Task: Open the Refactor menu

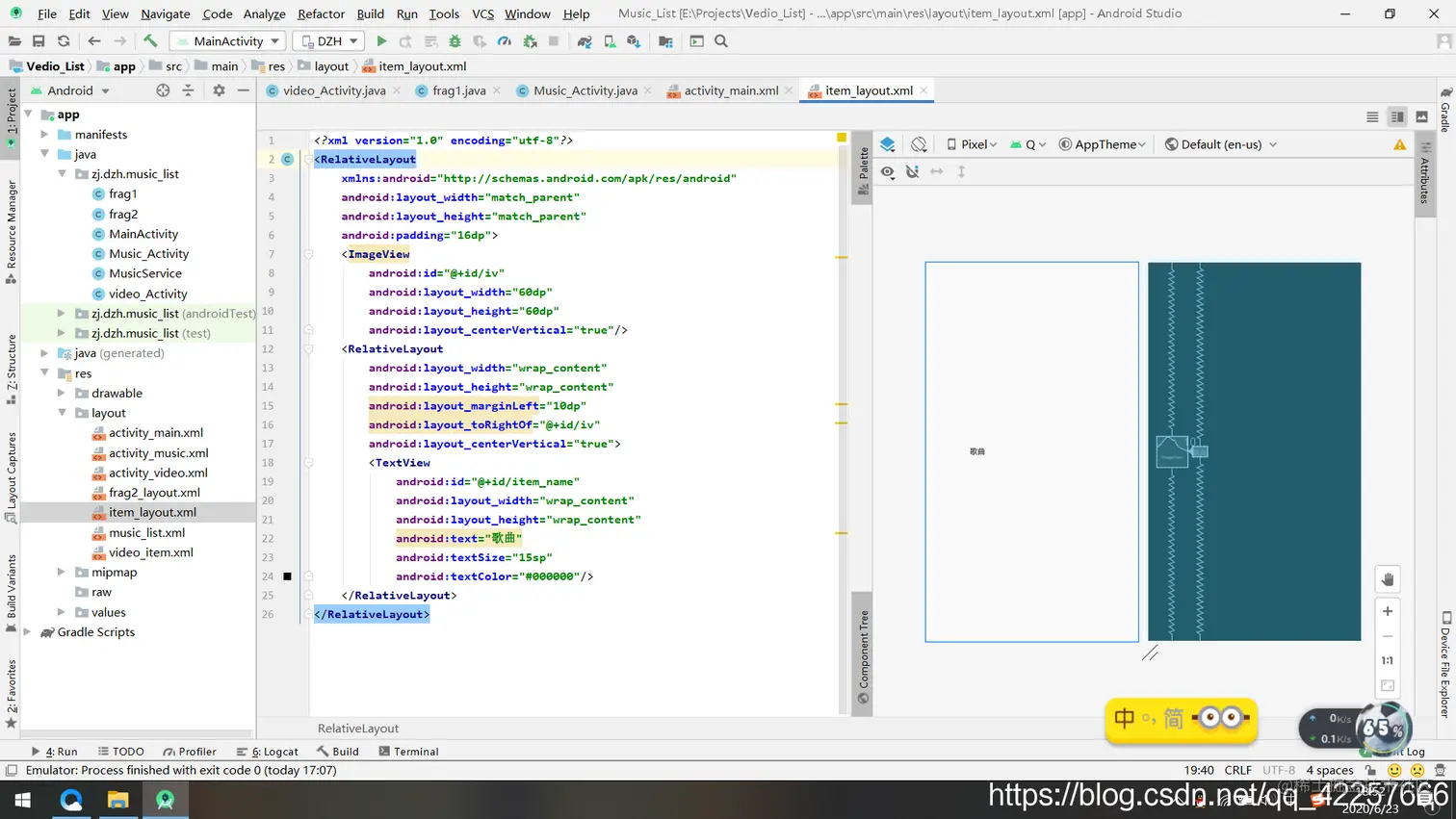Action: (x=321, y=13)
